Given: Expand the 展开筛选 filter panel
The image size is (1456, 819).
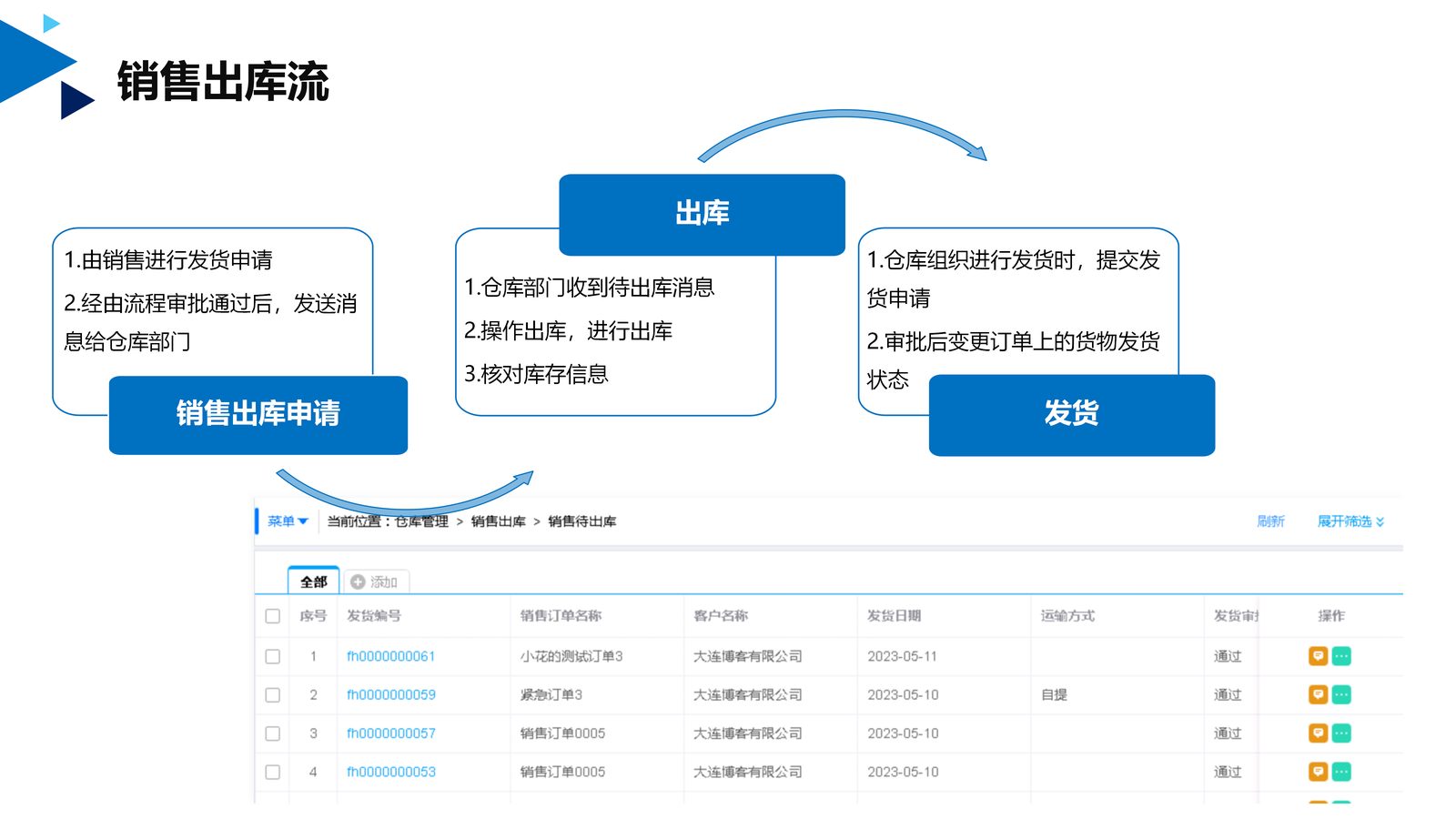Looking at the screenshot, I should click(1351, 521).
